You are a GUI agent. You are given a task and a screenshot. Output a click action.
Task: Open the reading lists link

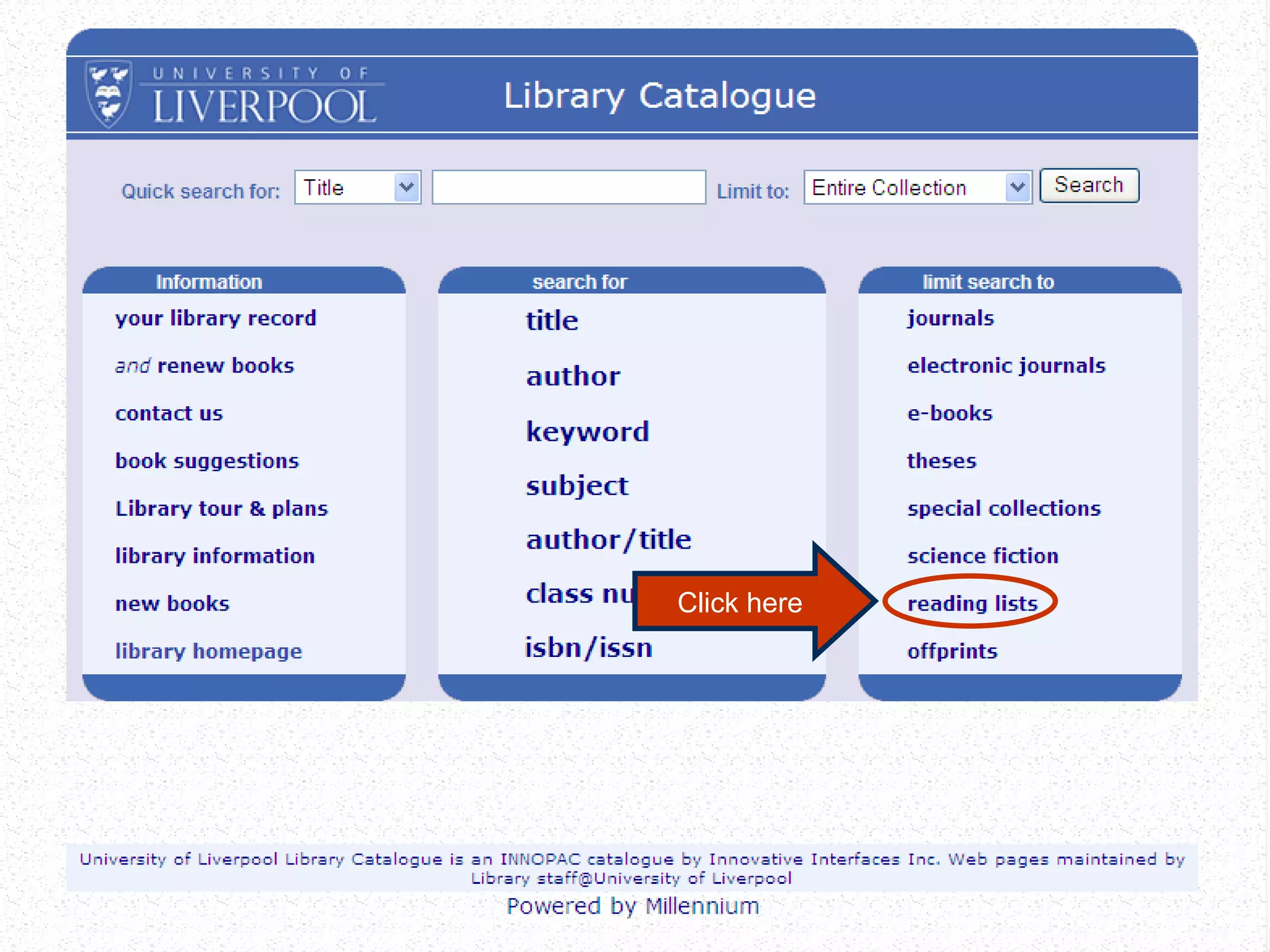pyautogui.click(x=972, y=603)
